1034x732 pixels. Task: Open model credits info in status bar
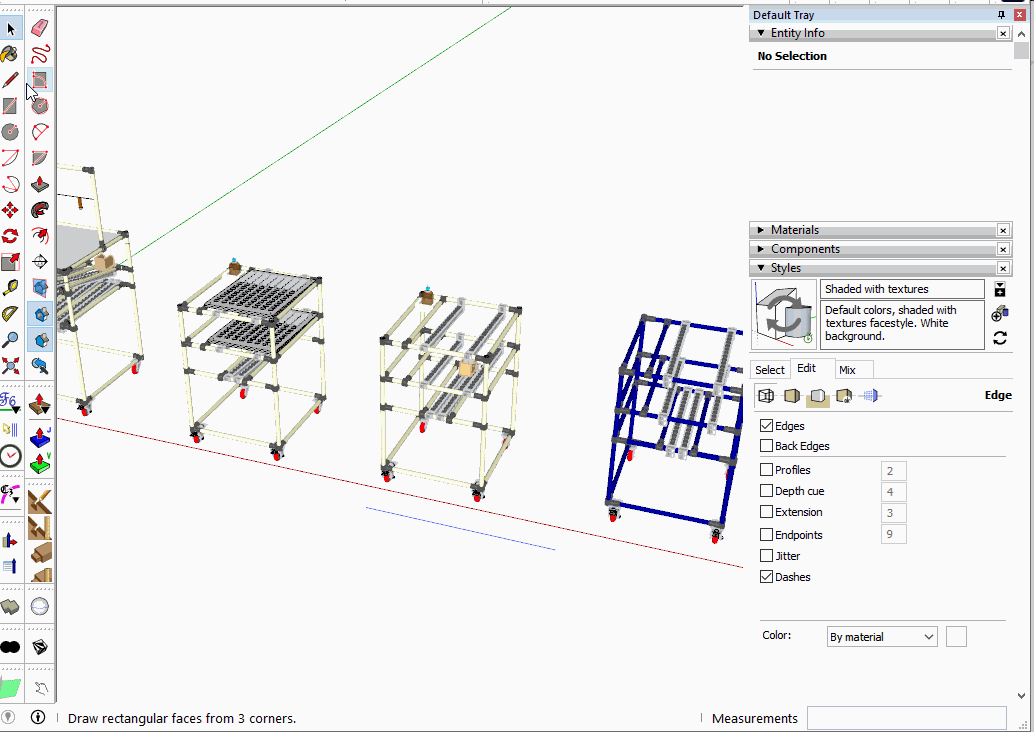point(38,717)
